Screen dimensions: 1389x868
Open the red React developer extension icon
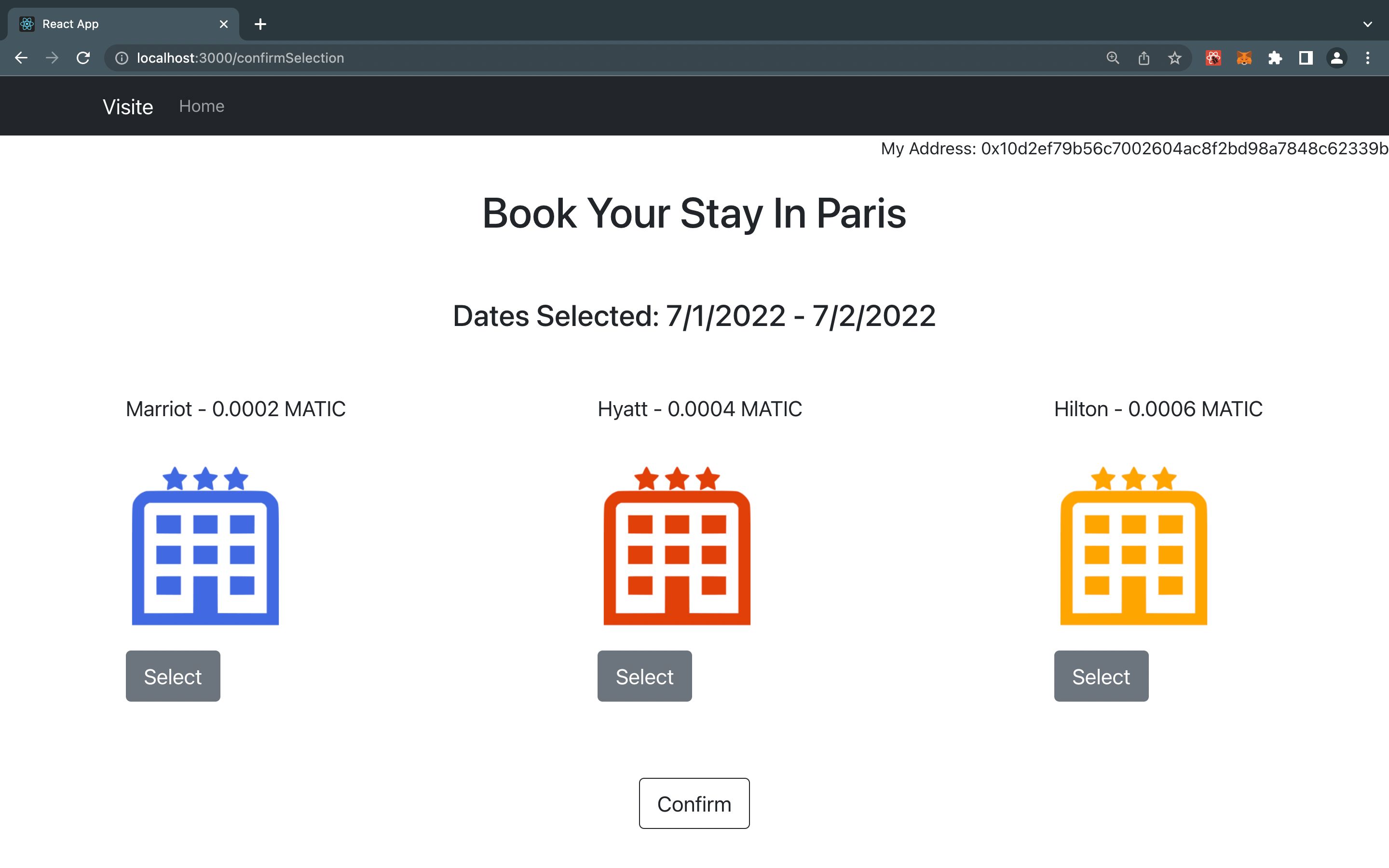pyautogui.click(x=1213, y=58)
